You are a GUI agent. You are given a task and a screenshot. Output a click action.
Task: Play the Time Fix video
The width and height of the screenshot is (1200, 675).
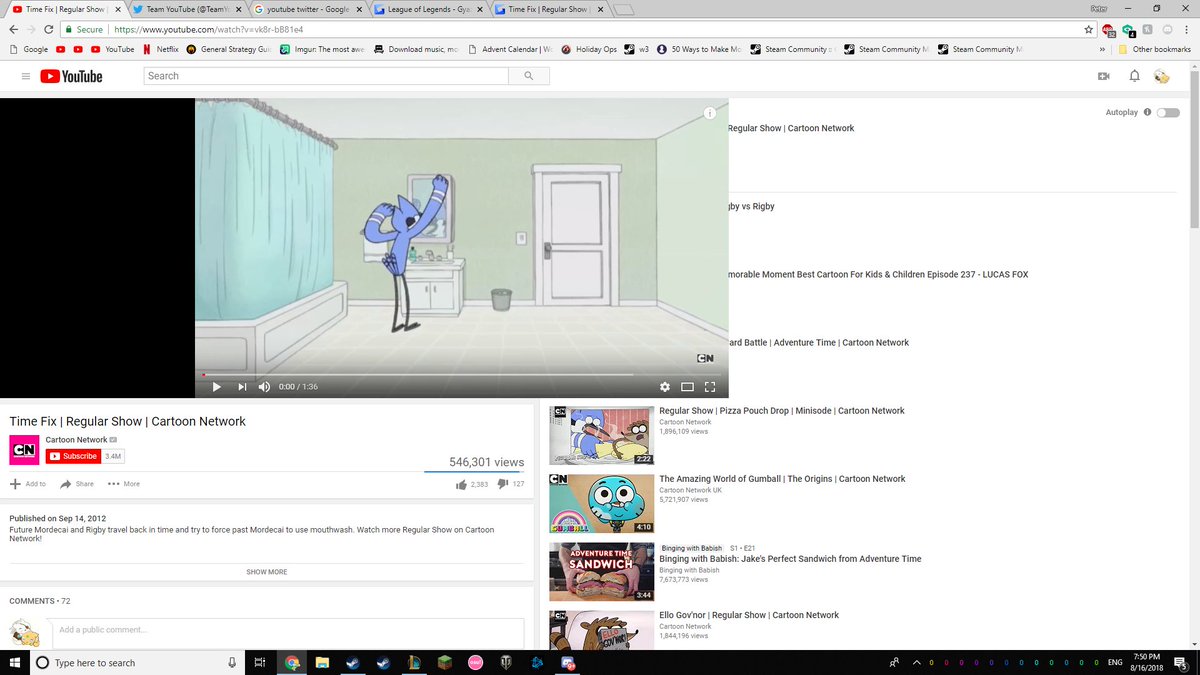216,387
